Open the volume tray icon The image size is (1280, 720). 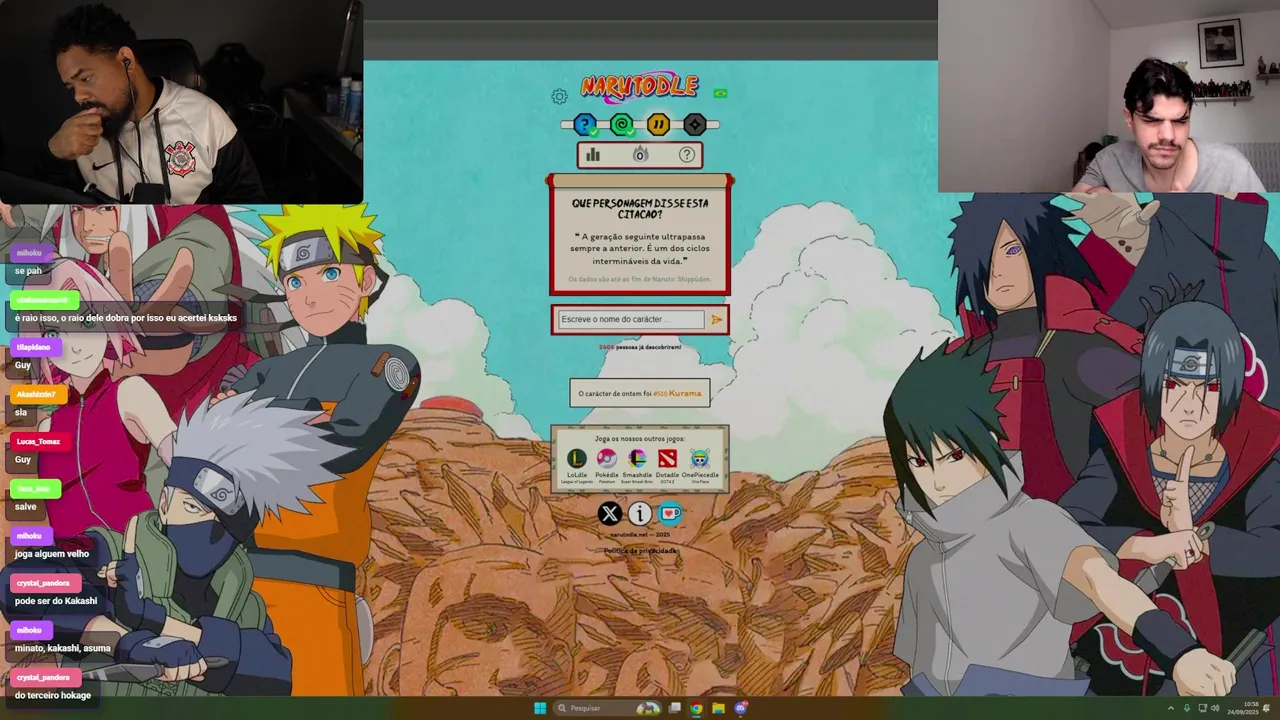click(x=1215, y=708)
